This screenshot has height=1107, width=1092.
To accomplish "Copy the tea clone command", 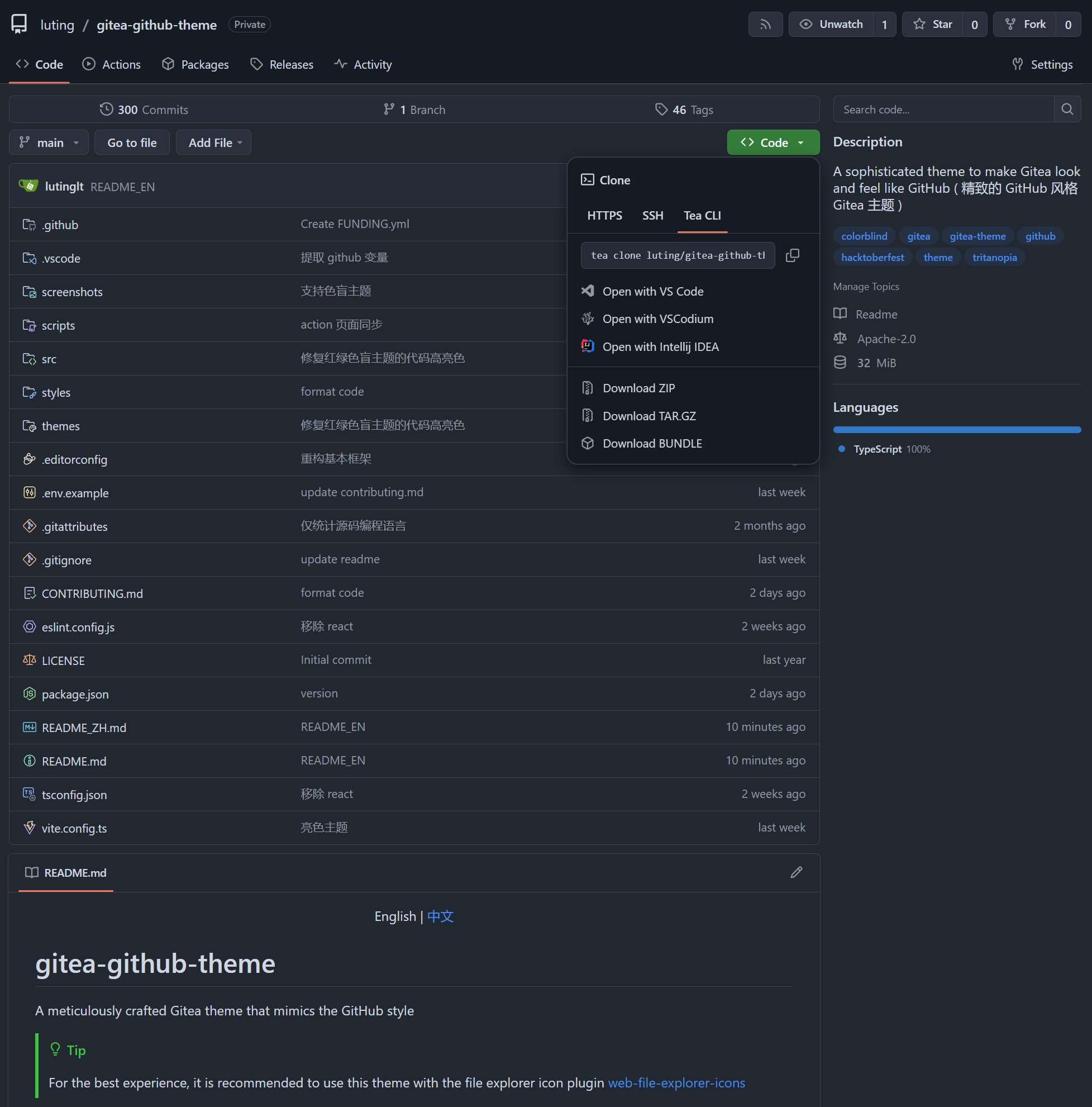I will [792, 255].
